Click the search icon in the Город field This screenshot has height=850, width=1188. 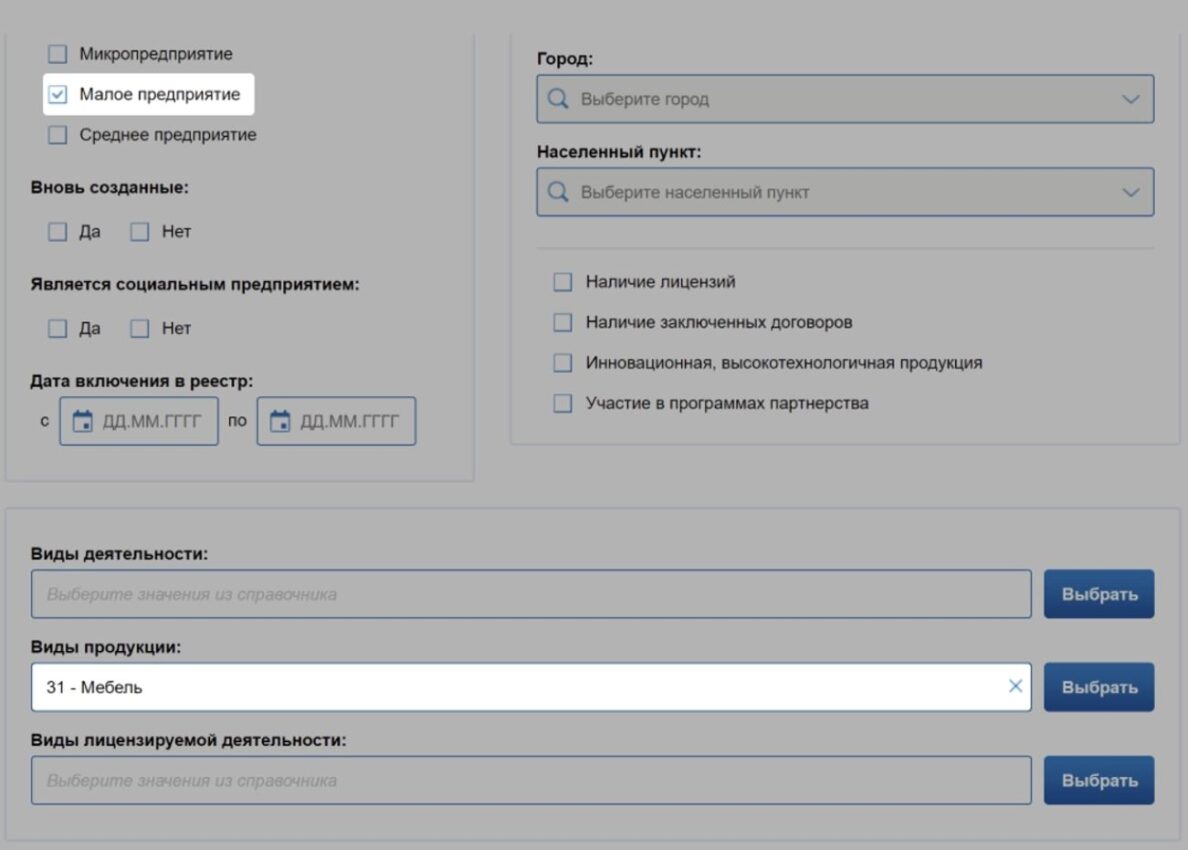click(x=559, y=99)
